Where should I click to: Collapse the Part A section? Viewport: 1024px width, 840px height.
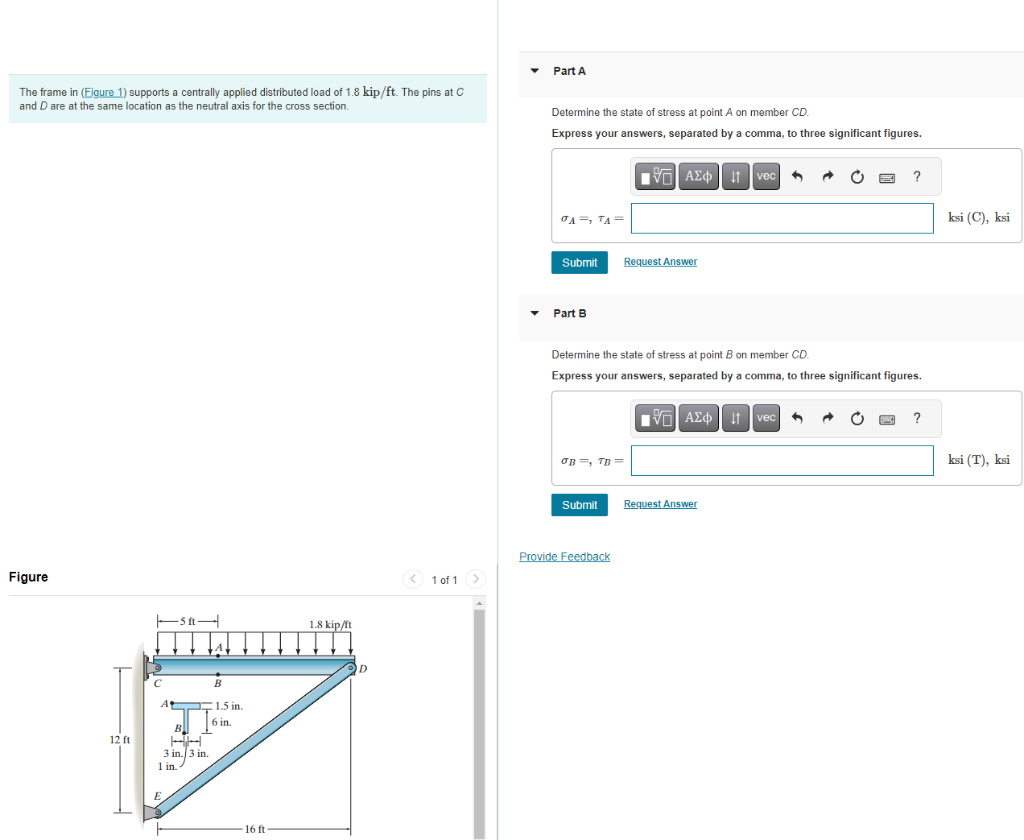point(535,71)
